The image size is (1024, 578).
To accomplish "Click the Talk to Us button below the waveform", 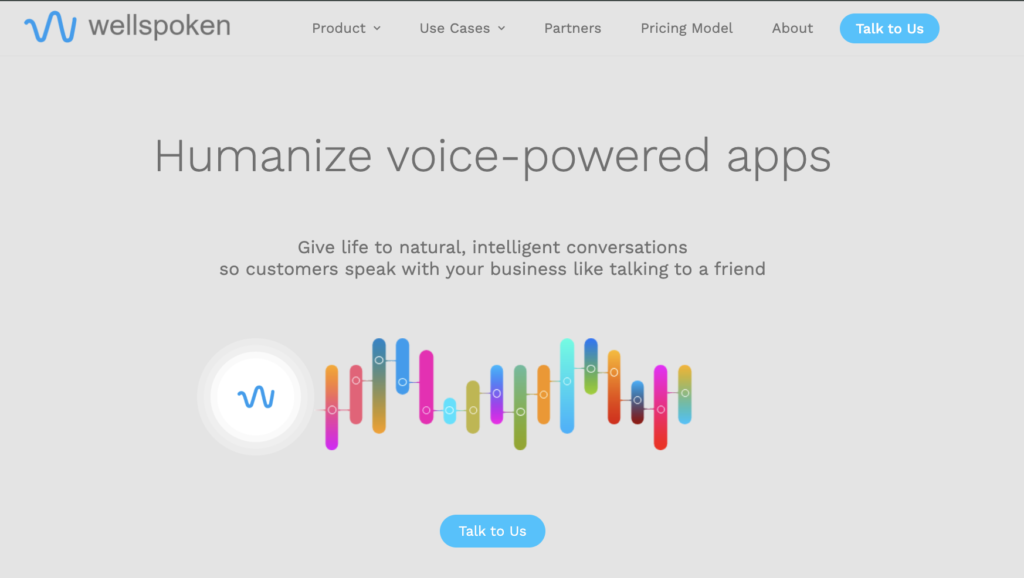I will click(x=492, y=531).
